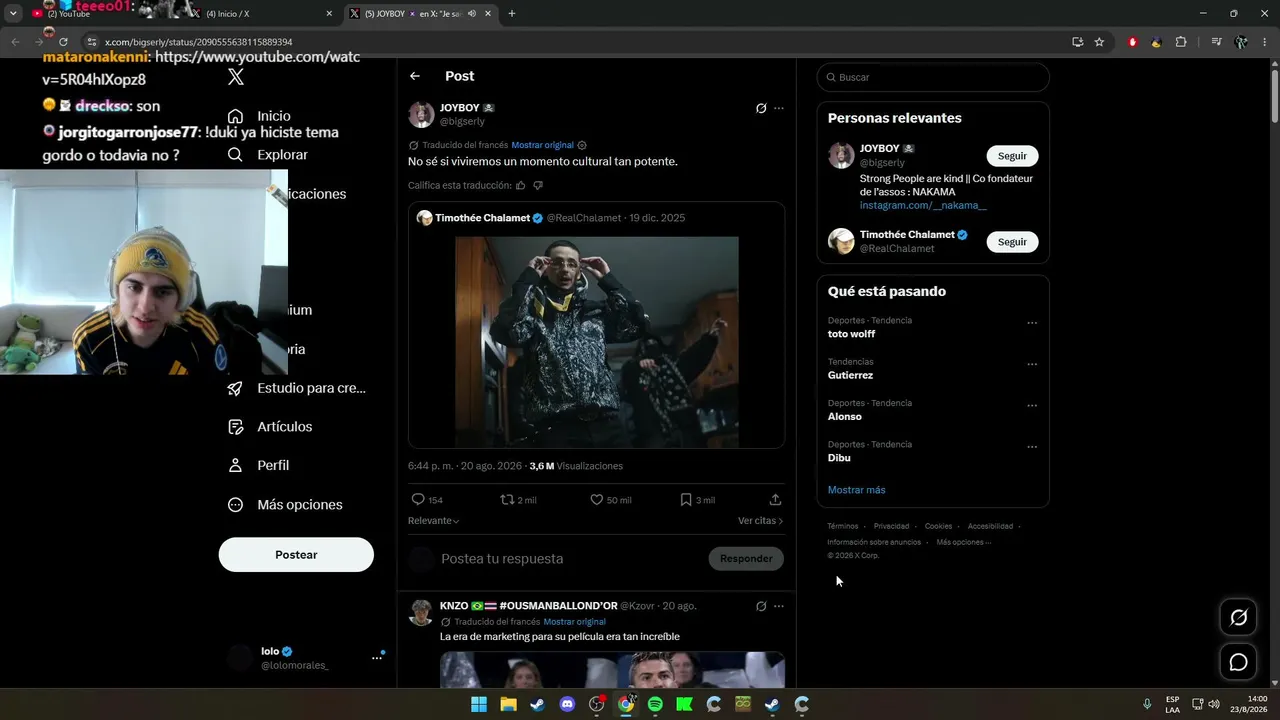Viewport: 1280px width, 720px height.
Task: Go to Inicio in the sidebar
Action: pos(260,116)
